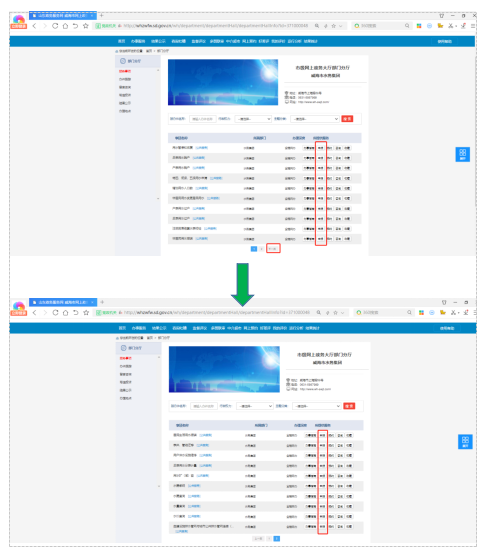Viewport: 491px width, 559px height.
Task: Click the red search button in the lower filter bar
Action: click(x=349, y=406)
